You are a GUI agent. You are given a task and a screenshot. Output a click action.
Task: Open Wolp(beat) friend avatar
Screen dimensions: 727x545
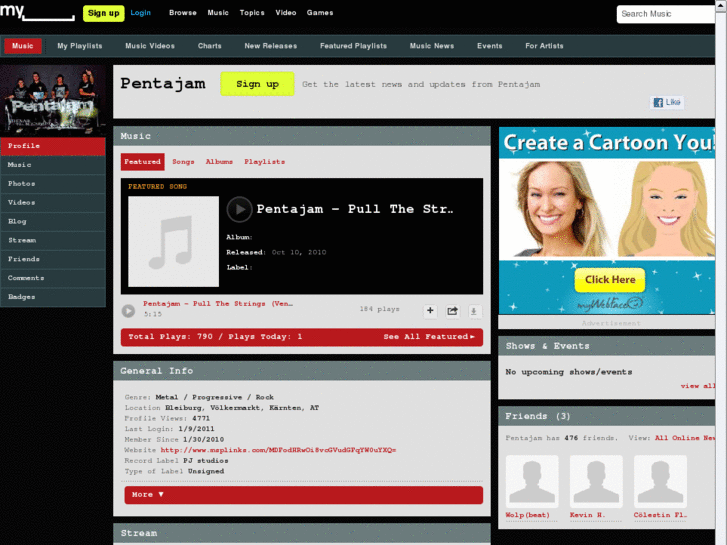pos(532,481)
